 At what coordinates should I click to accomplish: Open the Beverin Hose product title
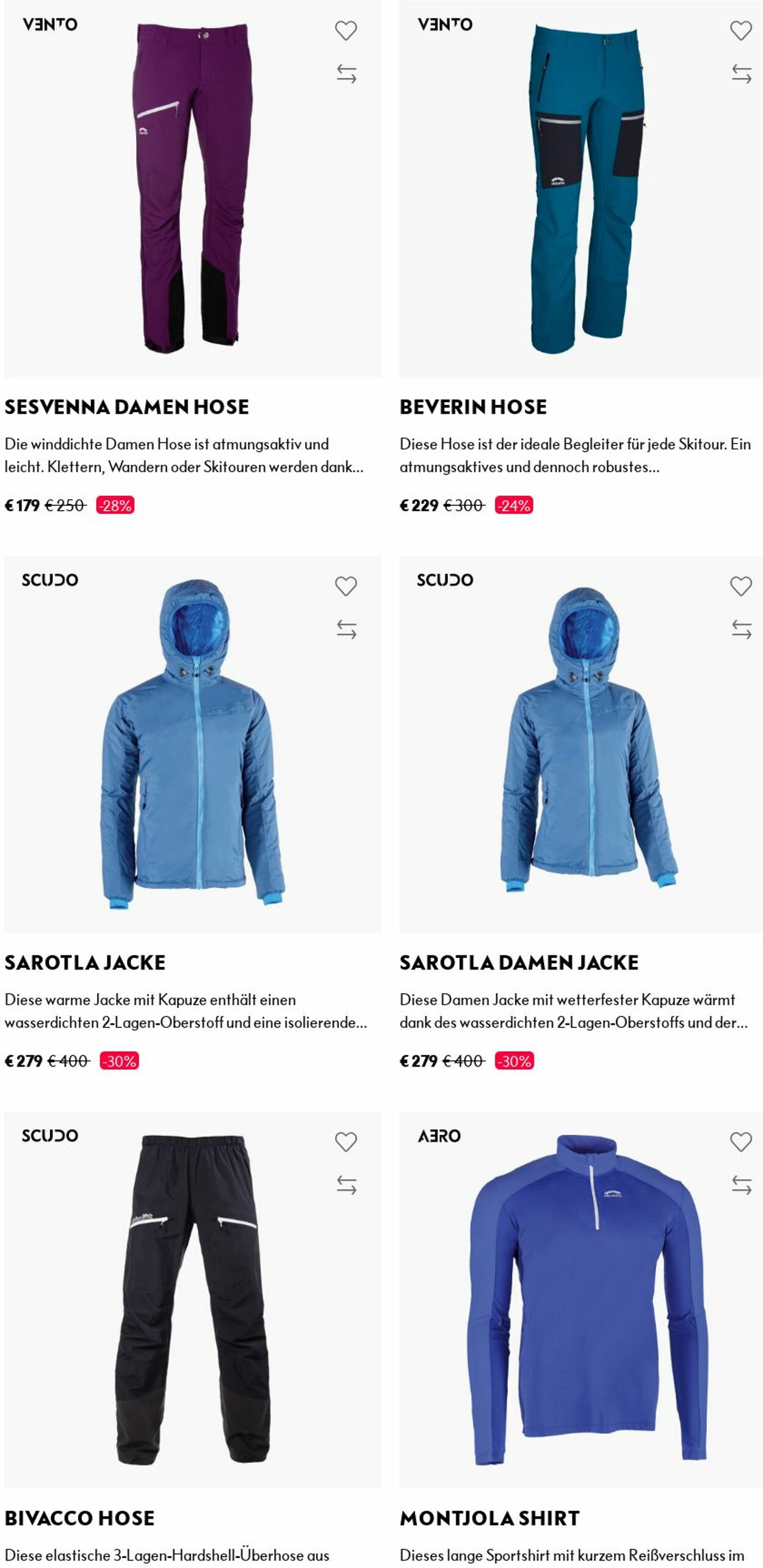tap(473, 407)
